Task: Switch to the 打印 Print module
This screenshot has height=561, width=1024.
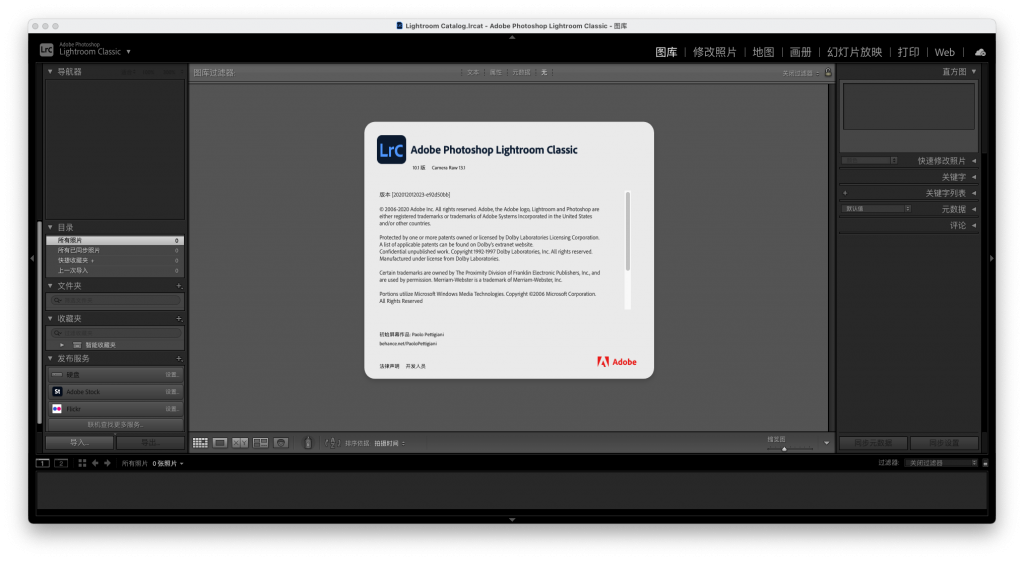Action: click(908, 52)
